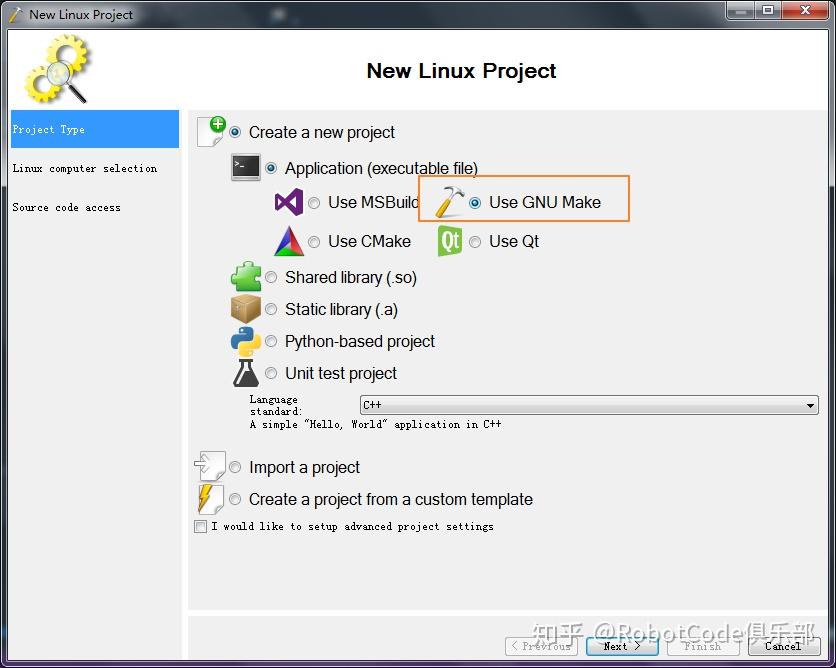The image size is (836, 668).
Task: Click the Language standard label
Action: click(276, 405)
